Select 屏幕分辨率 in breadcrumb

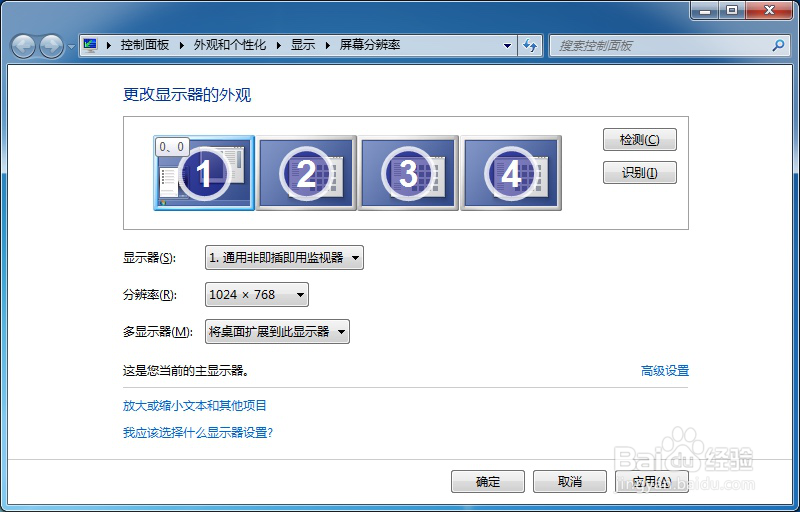pyautogui.click(x=370, y=45)
